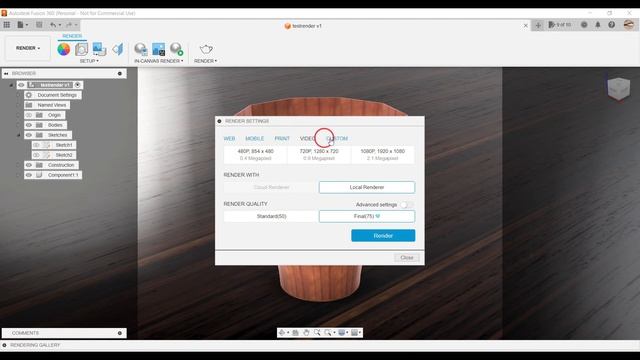Toggle visibility of Bodies folder
Image resolution: width=640 pixels, height=360 pixels.
point(29,125)
